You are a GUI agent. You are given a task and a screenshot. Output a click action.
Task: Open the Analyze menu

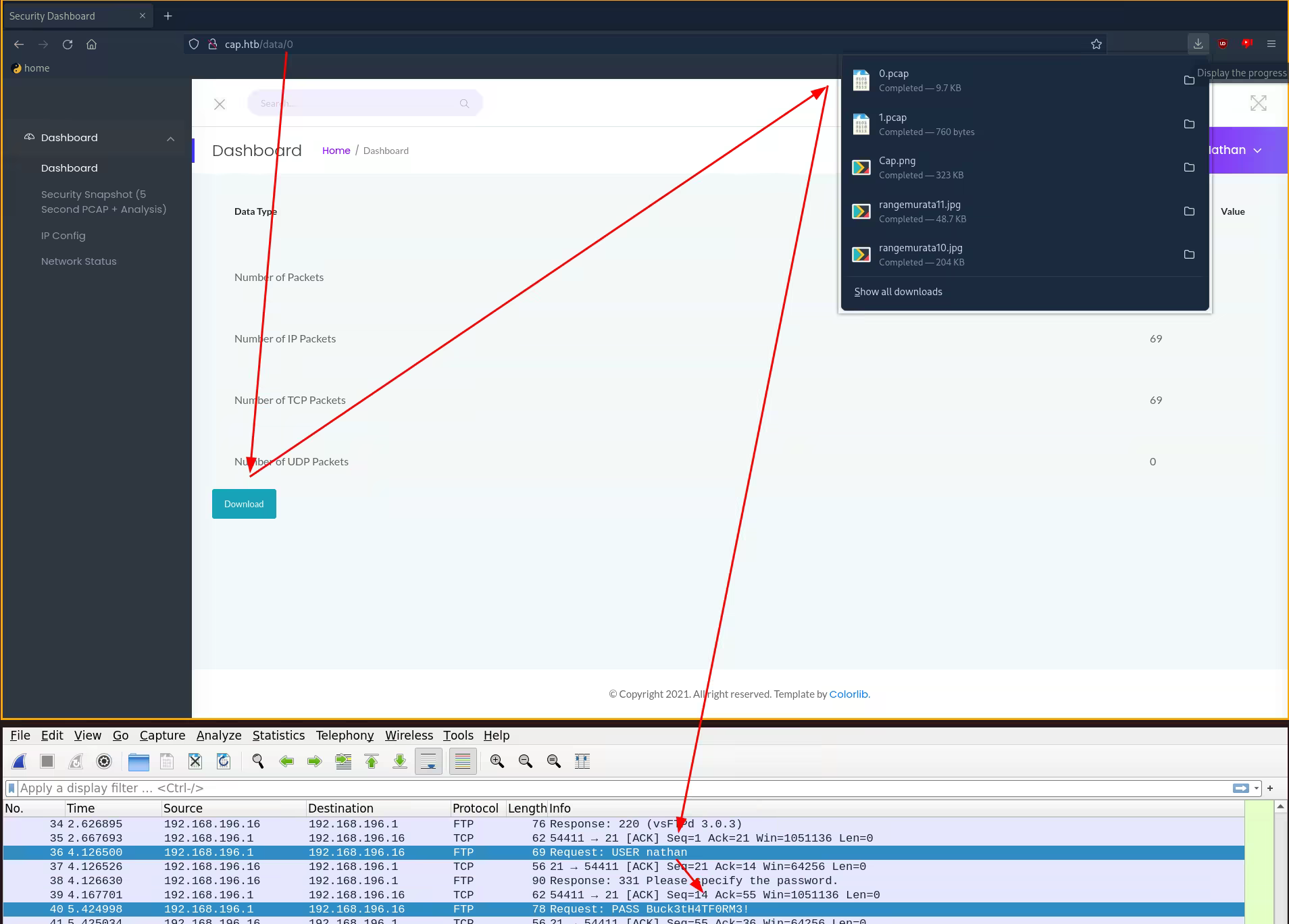coord(218,736)
